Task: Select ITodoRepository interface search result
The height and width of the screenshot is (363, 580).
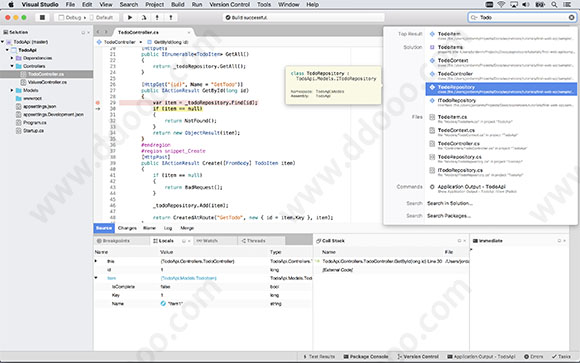Action: point(501,102)
